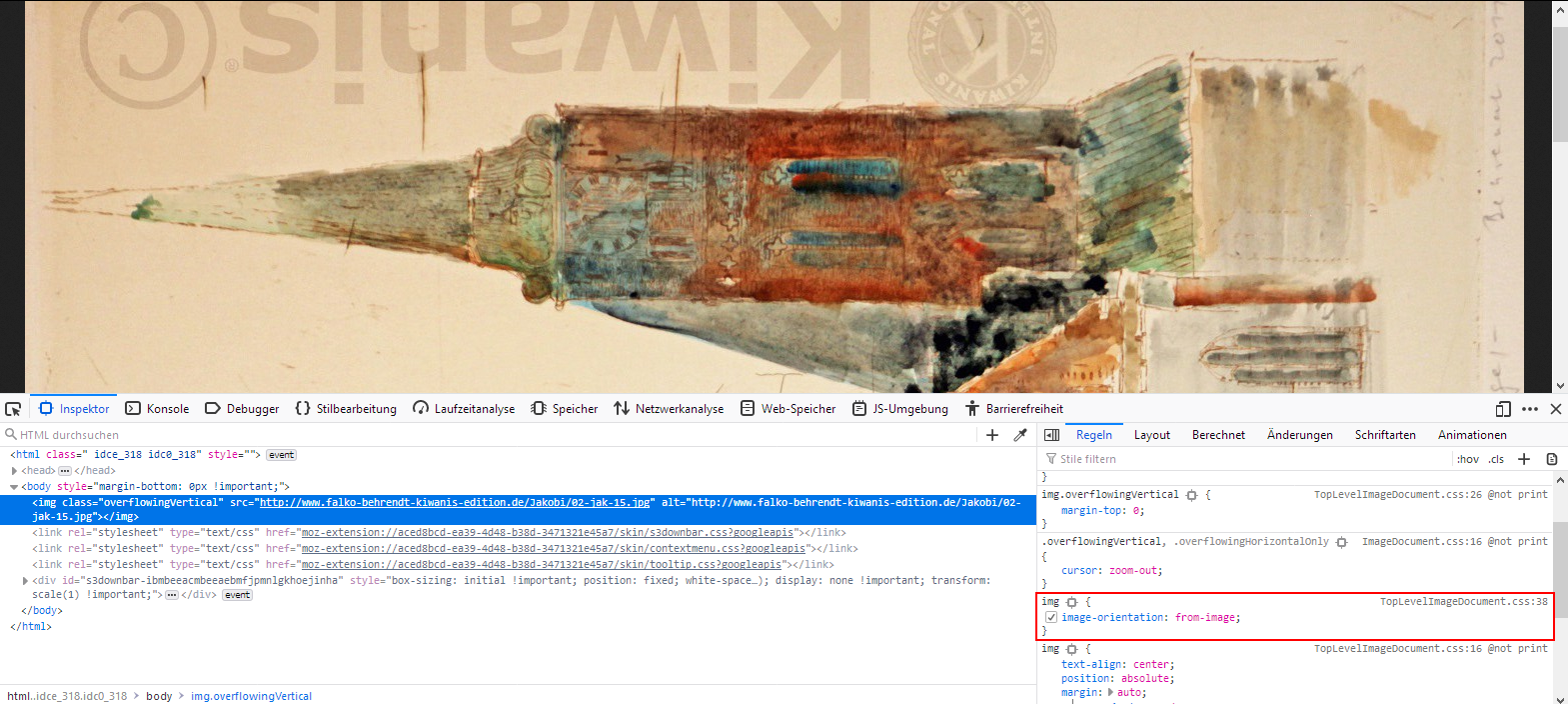
Task: Select the Regeln tab
Action: pyautogui.click(x=1094, y=435)
